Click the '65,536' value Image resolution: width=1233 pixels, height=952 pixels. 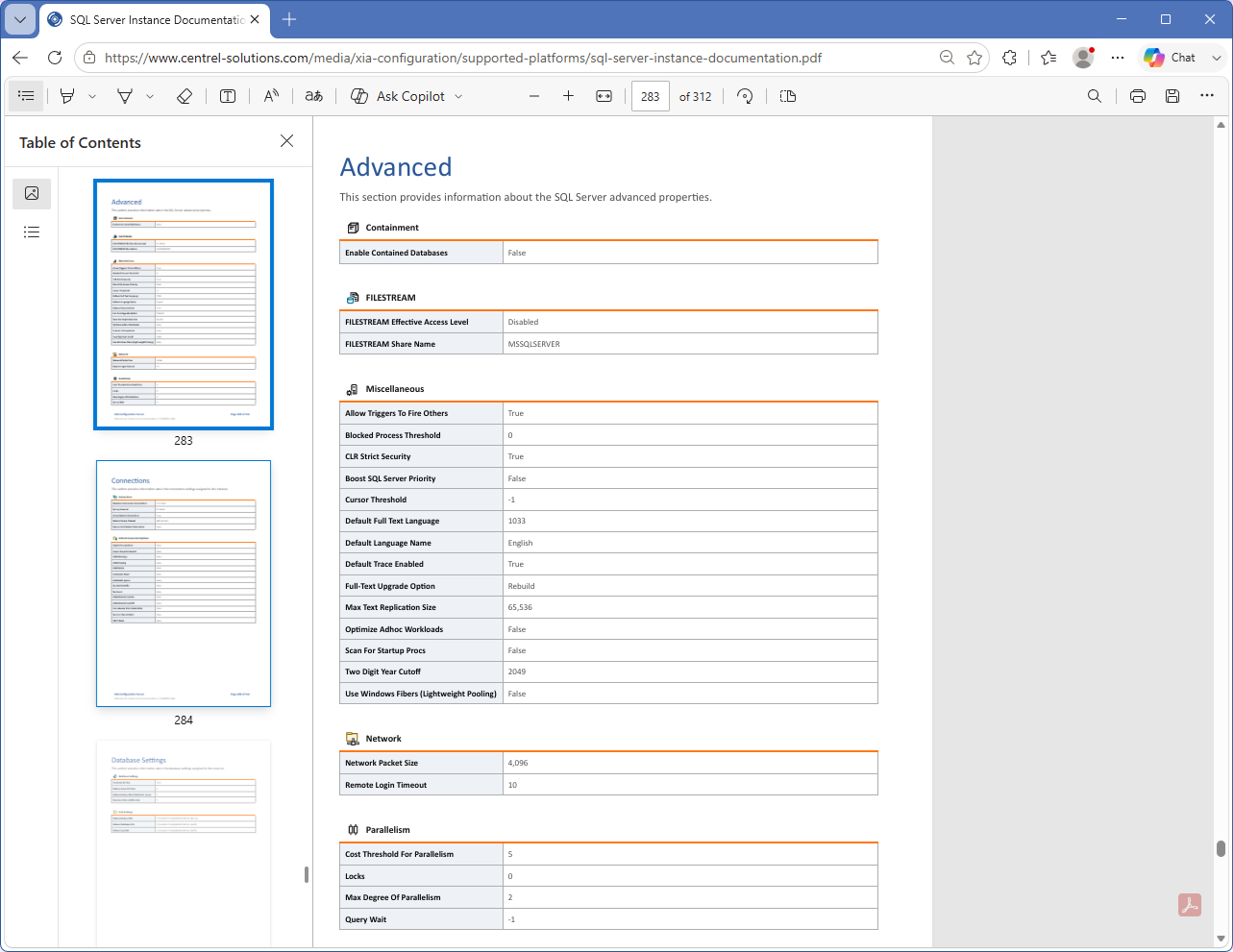point(520,607)
